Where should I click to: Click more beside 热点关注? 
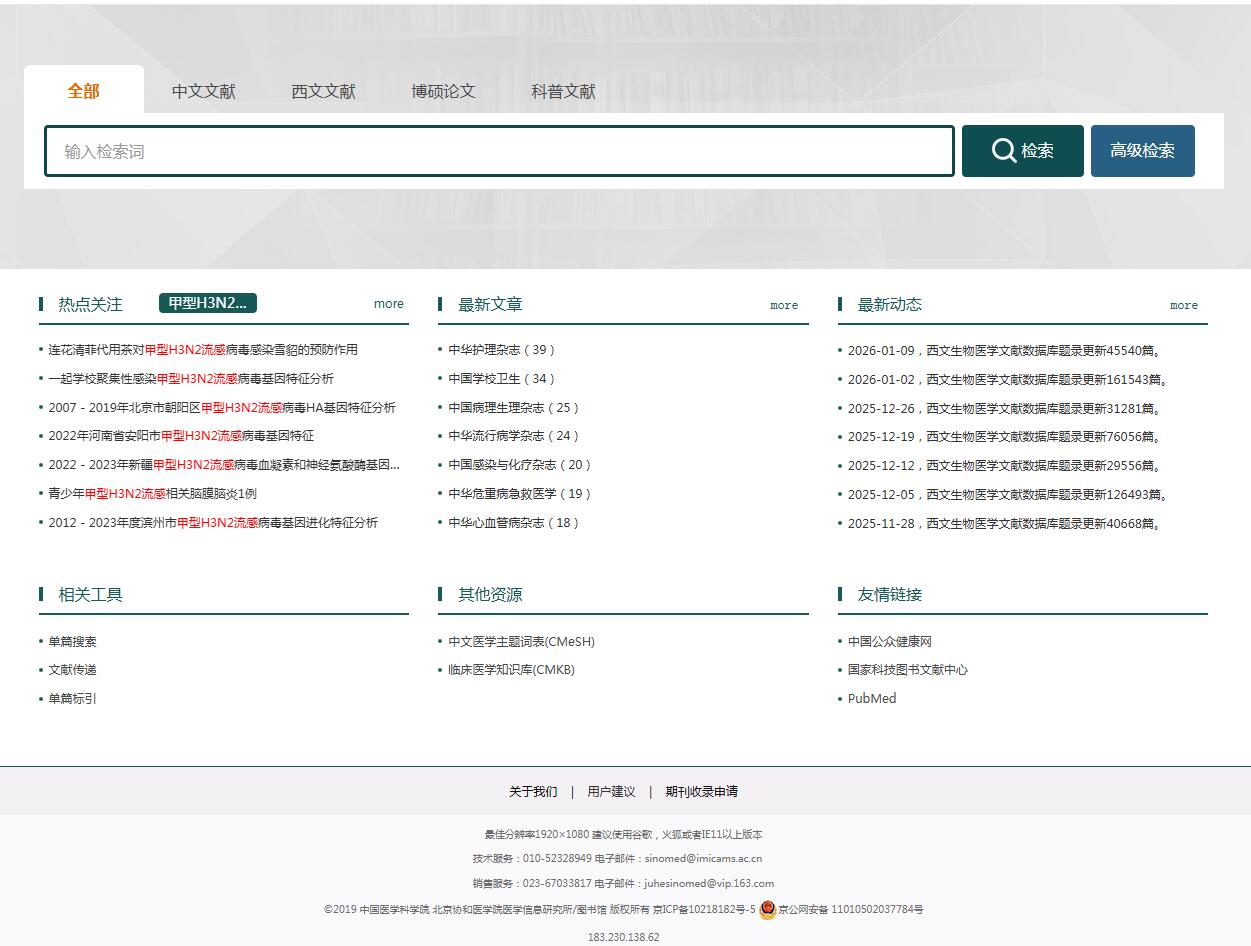[388, 304]
